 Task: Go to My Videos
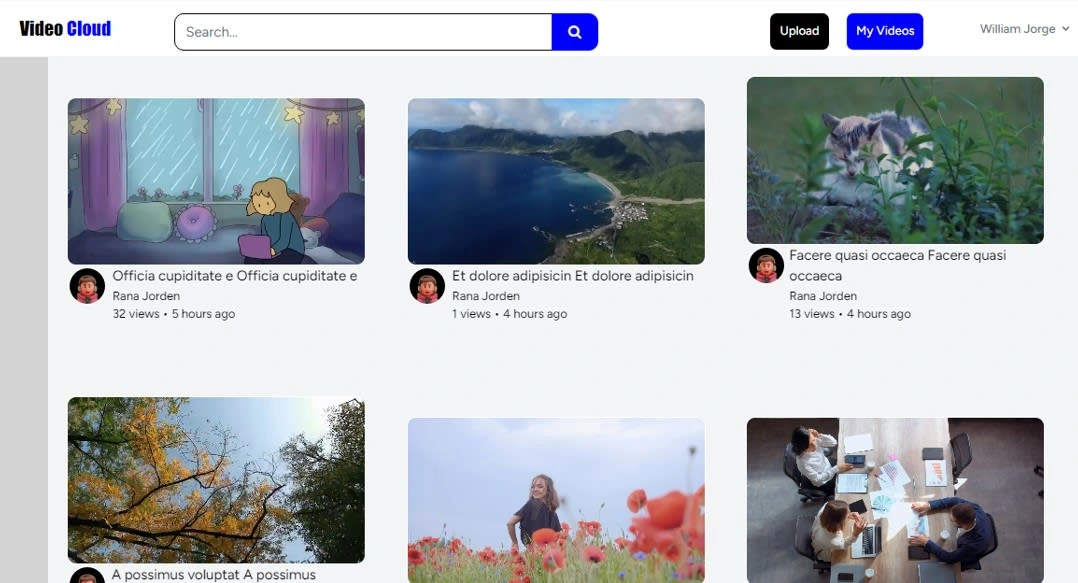tap(885, 31)
